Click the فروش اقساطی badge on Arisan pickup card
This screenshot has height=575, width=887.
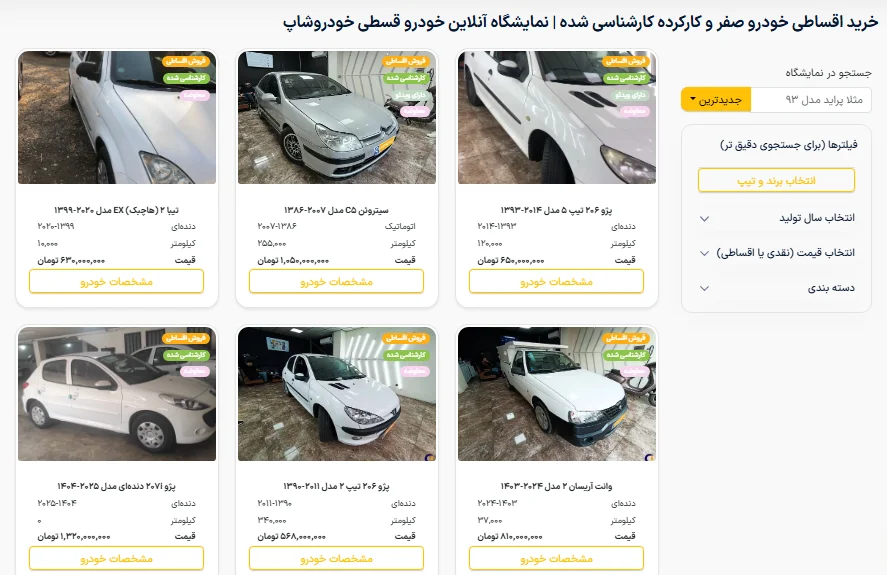626,338
